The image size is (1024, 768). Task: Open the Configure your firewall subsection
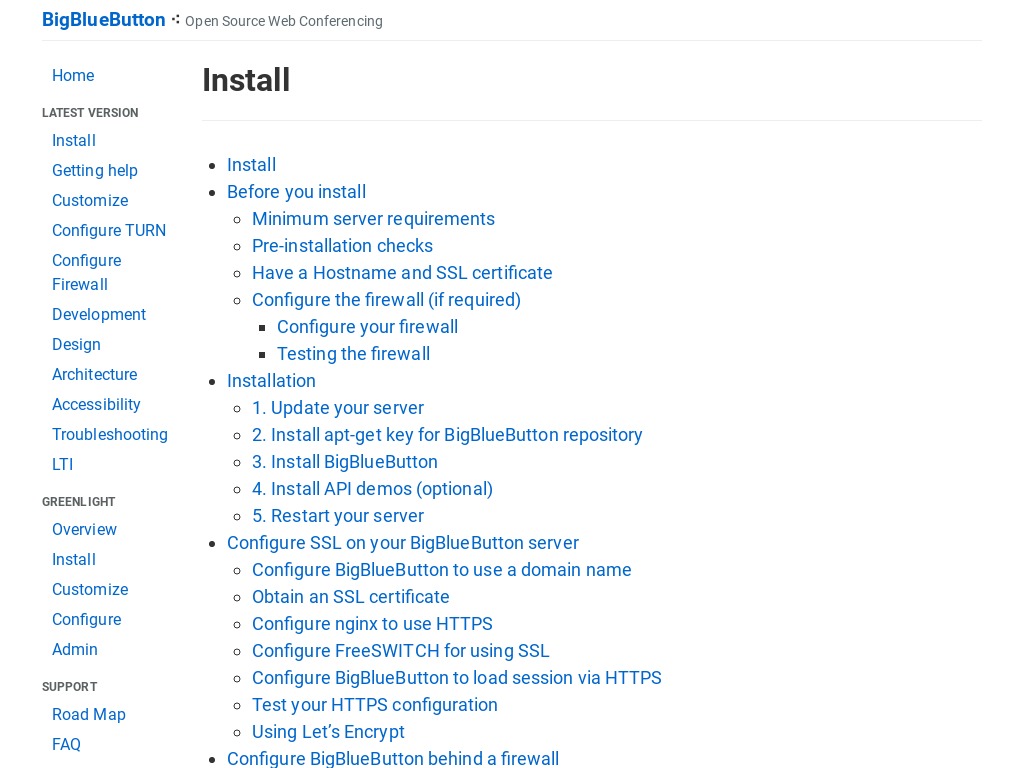368,327
